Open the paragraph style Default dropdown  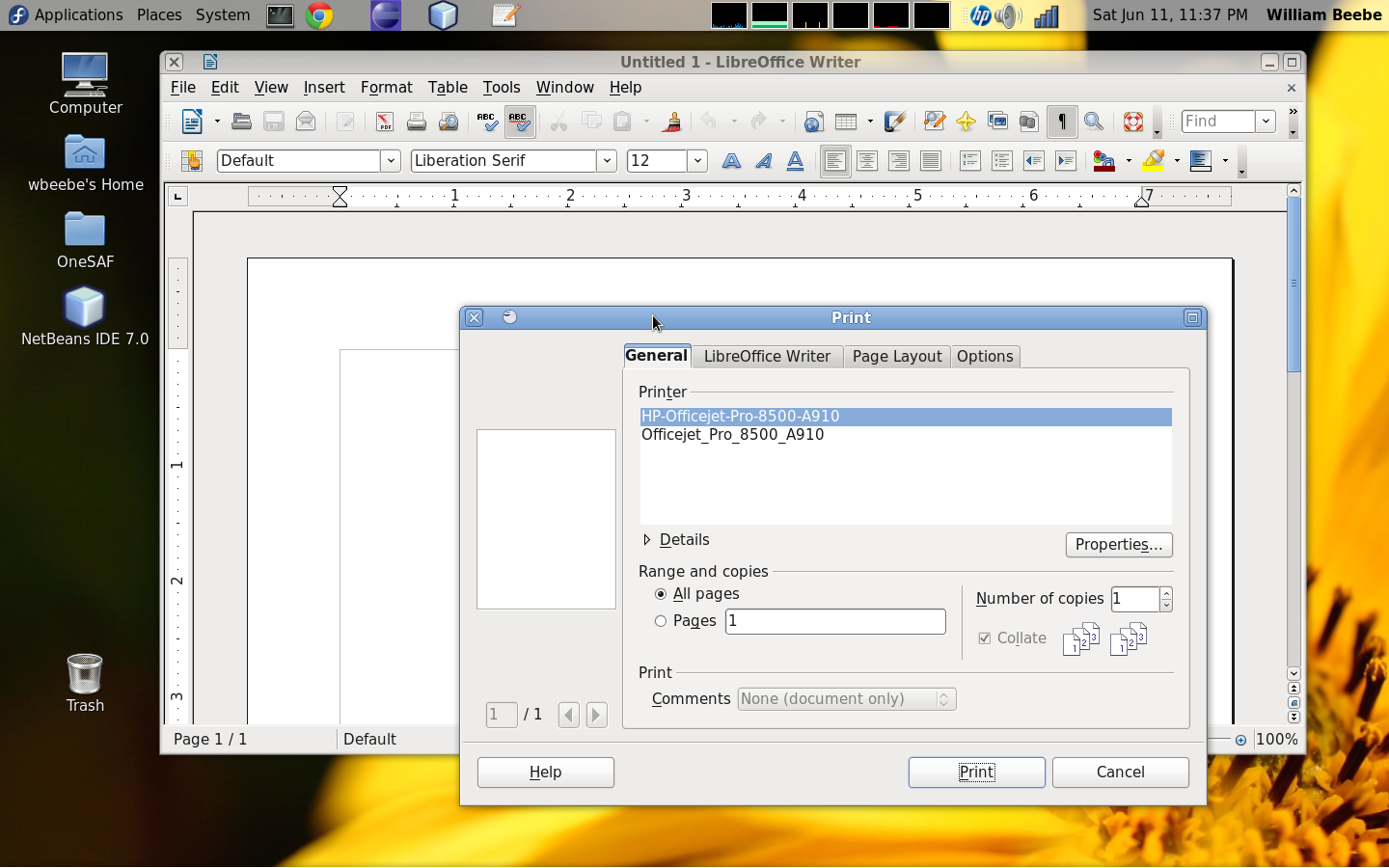click(x=391, y=161)
